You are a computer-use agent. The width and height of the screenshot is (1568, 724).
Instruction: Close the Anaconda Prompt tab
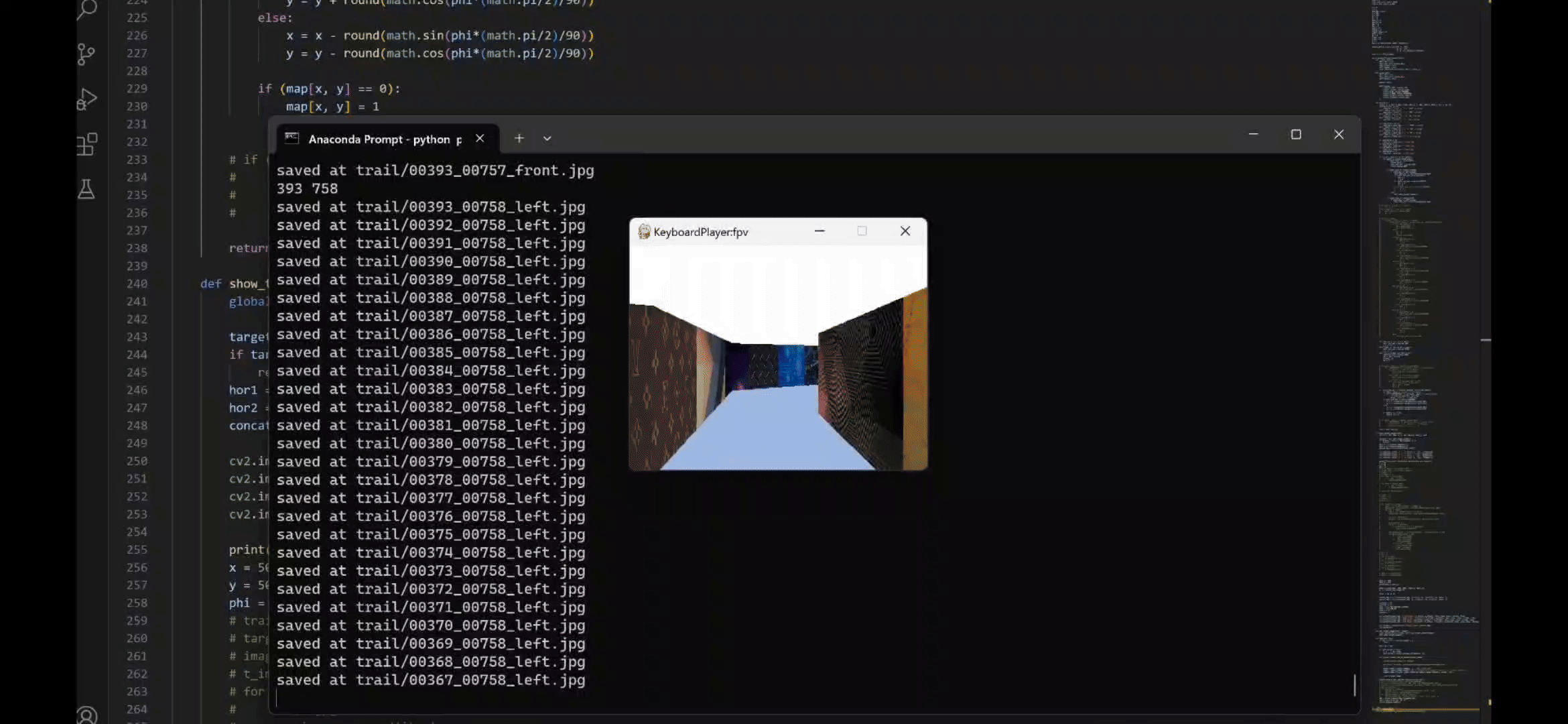(x=480, y=138)
